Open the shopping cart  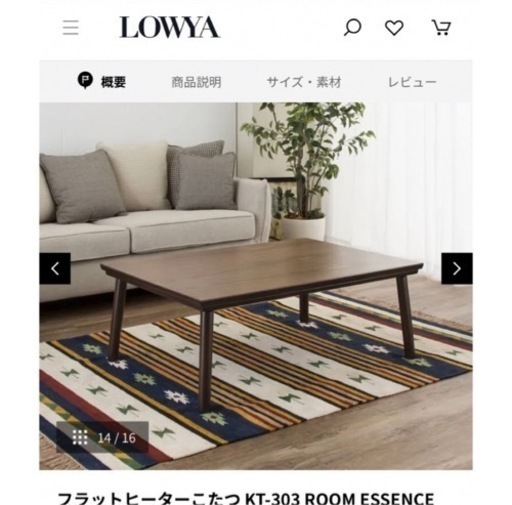pyautogui.click(x=441, y=27)
